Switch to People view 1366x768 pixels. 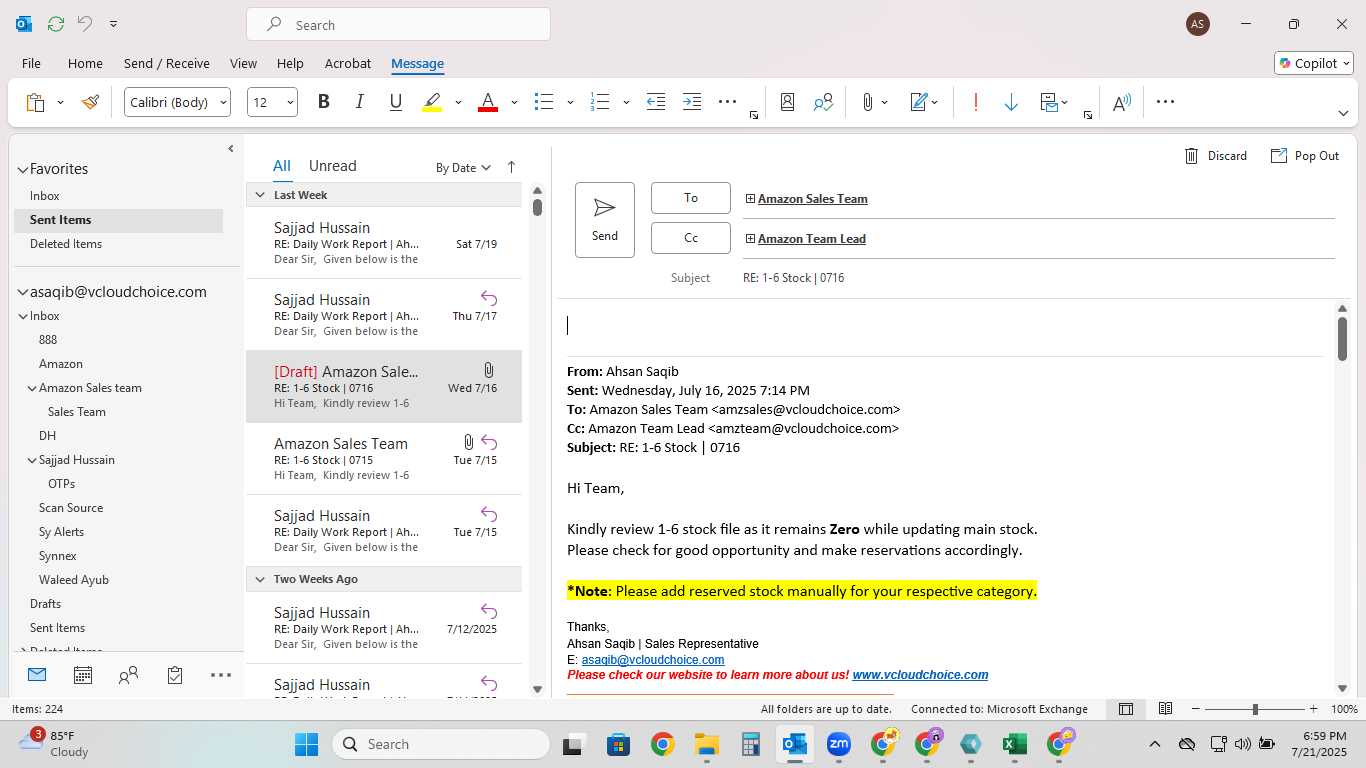pos(128,676)
